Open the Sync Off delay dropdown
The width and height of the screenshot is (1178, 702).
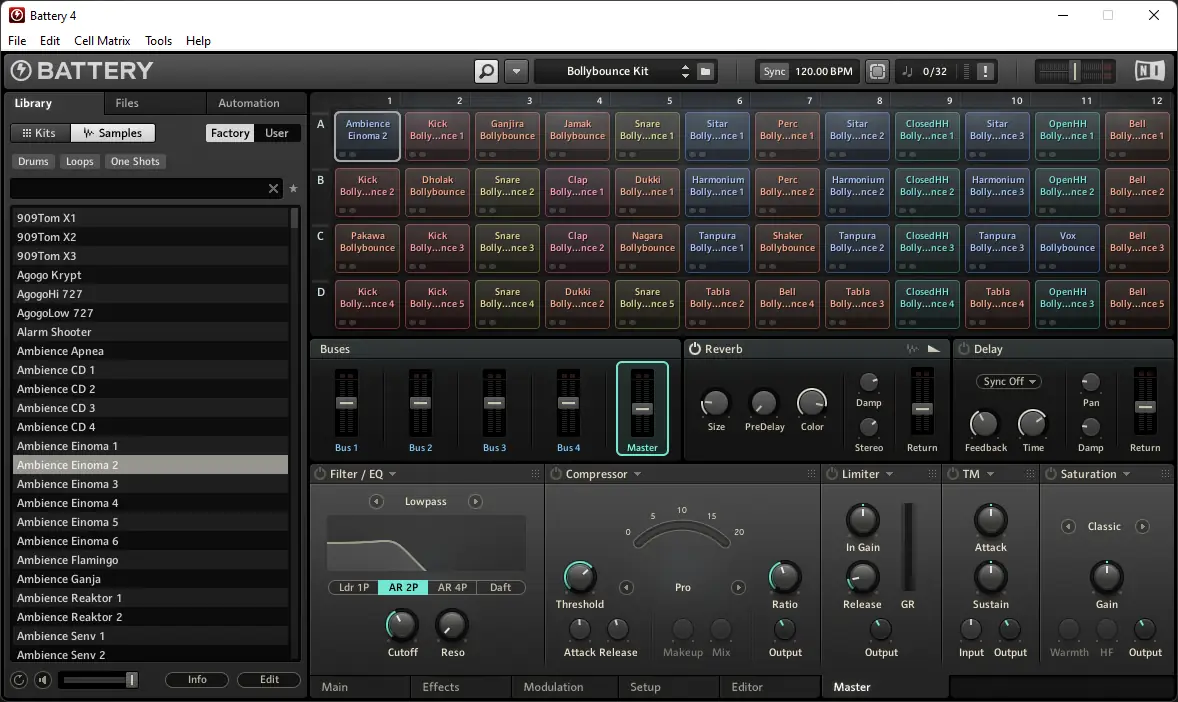click(1008, 381)
